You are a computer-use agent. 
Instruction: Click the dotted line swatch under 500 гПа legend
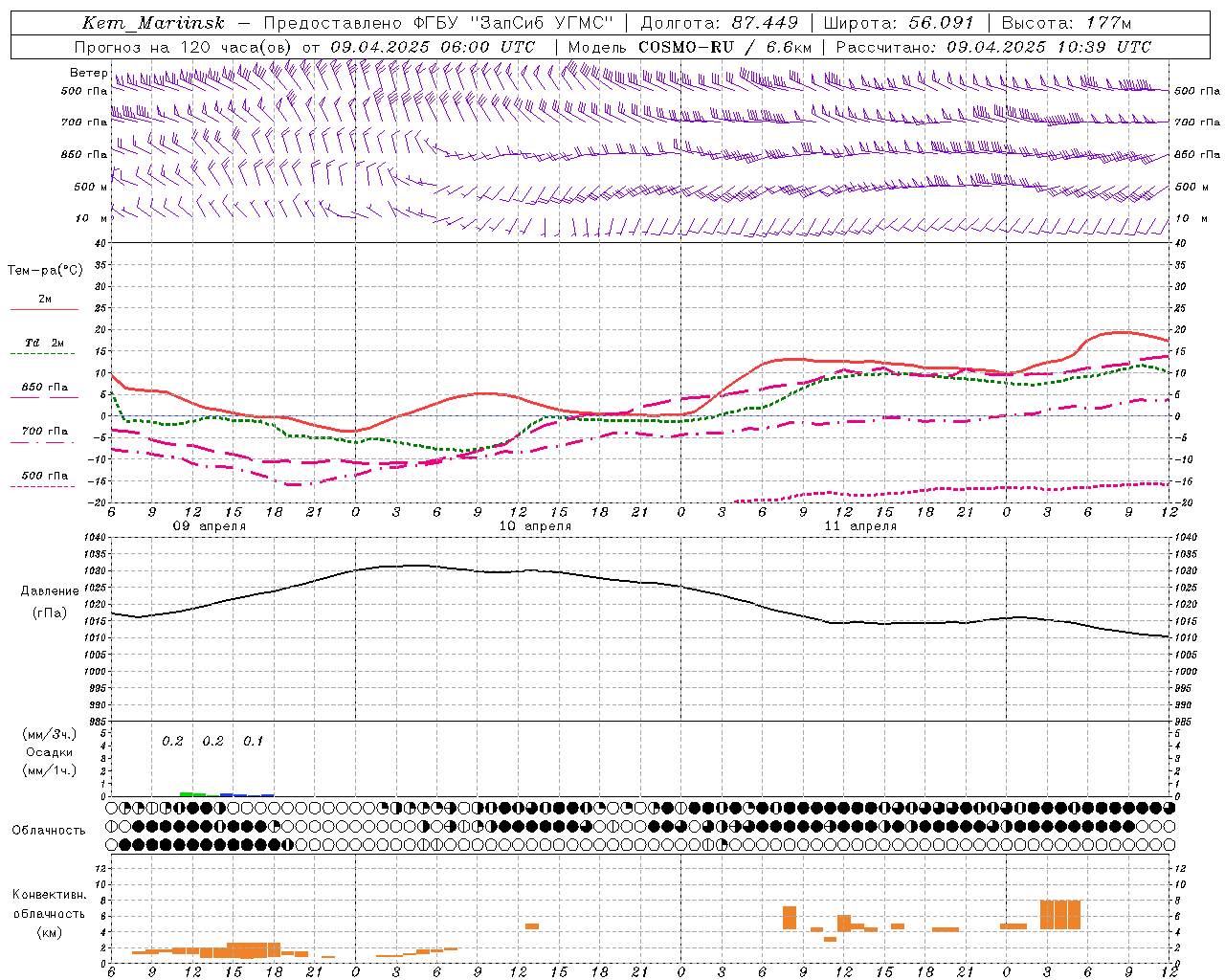tap(42, 487)
